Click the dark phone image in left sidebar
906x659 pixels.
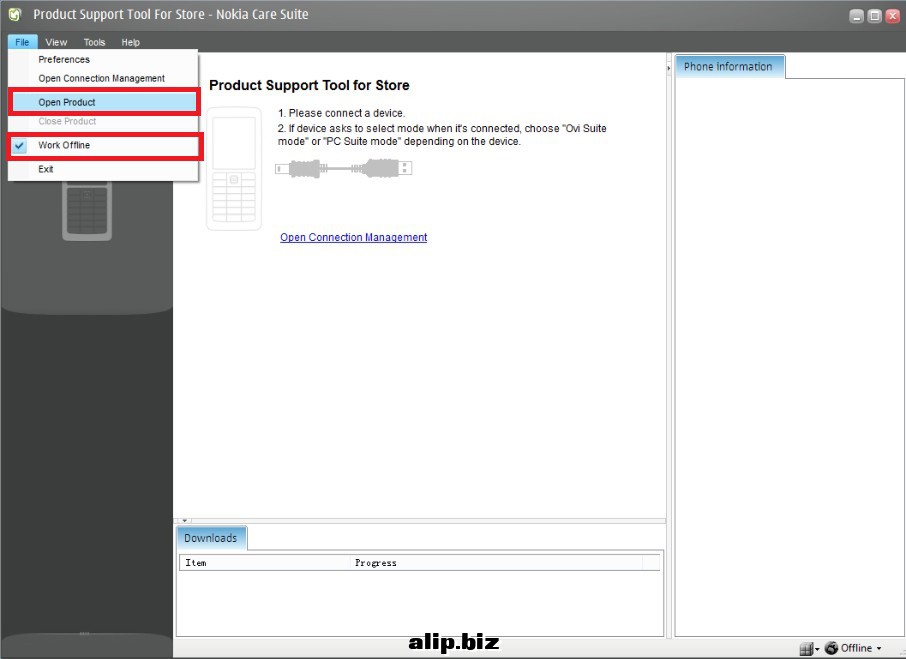pos(87,211)
